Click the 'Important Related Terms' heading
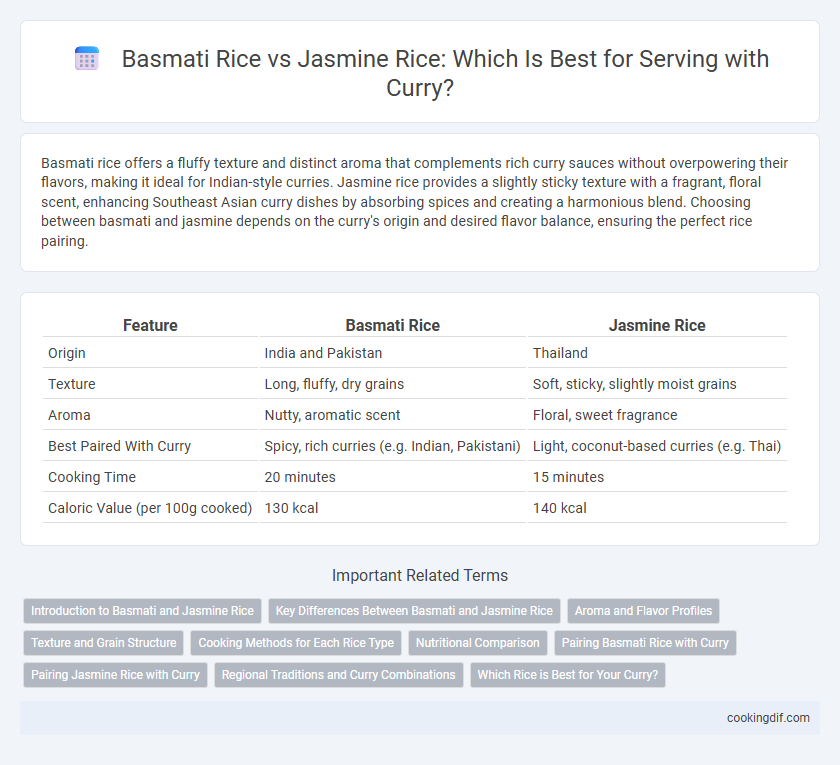840x765 pixels. [419, 575]
